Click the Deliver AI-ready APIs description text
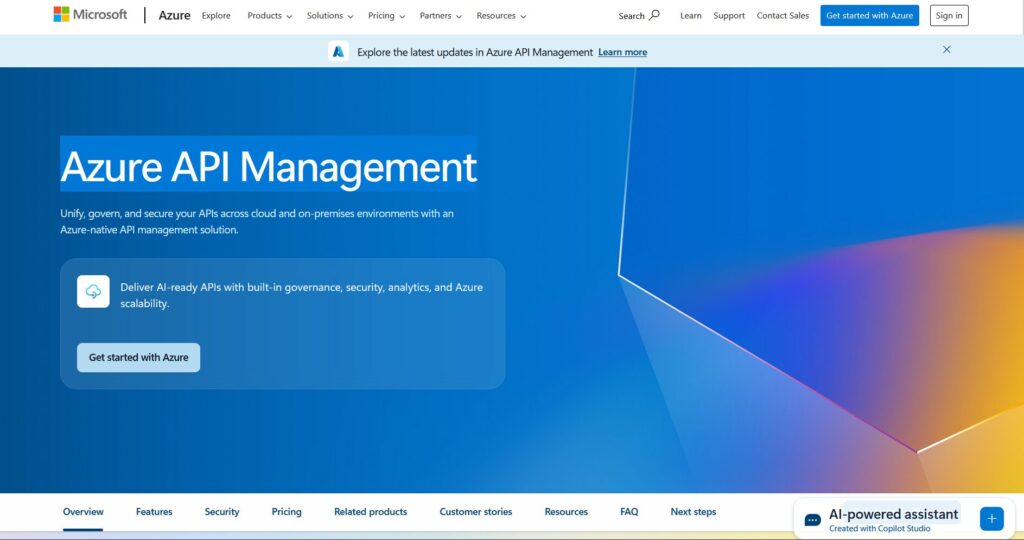The height and width of the screenshot is (540, 1024). [x=302, y=295]
